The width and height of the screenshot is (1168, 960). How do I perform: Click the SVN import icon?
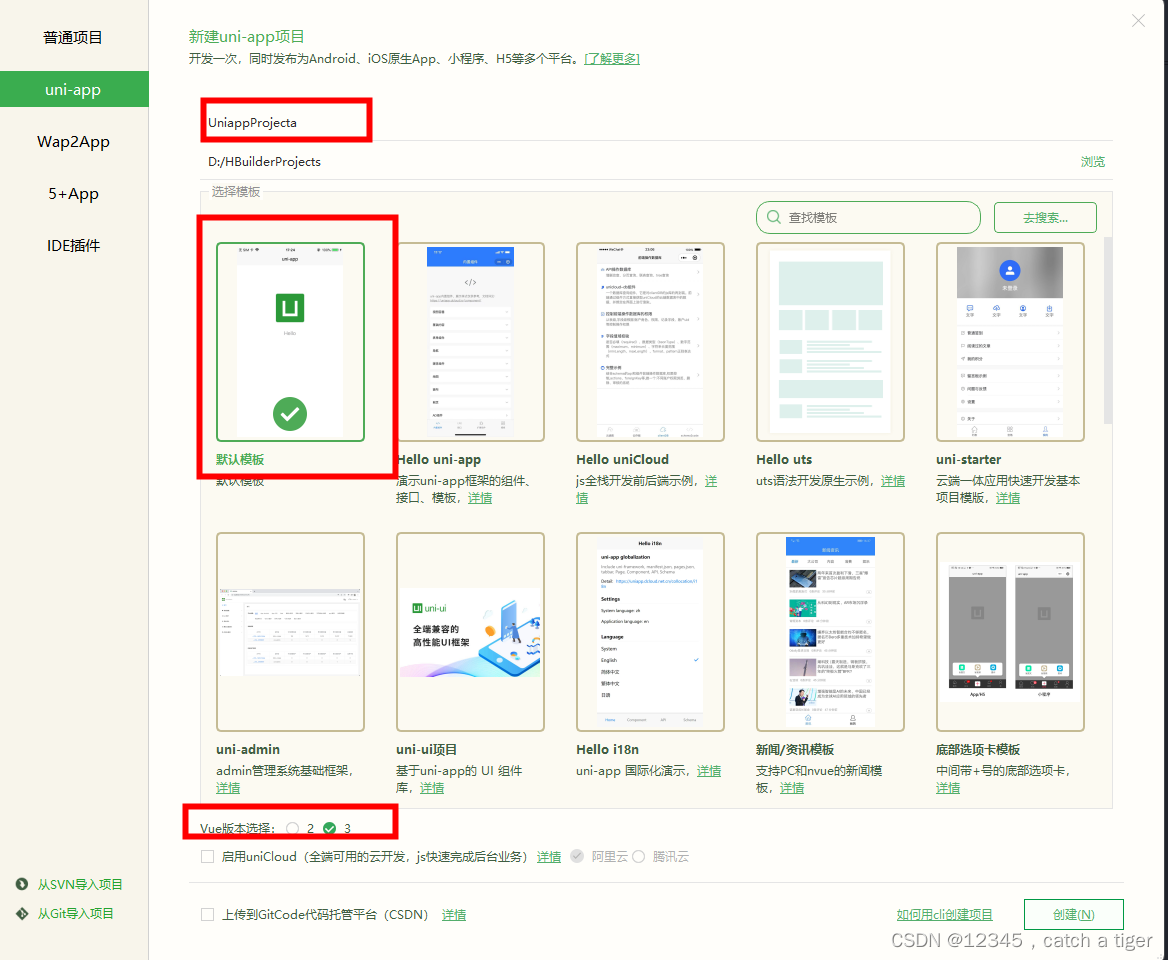pyautogui.click(x=22, y=884)
